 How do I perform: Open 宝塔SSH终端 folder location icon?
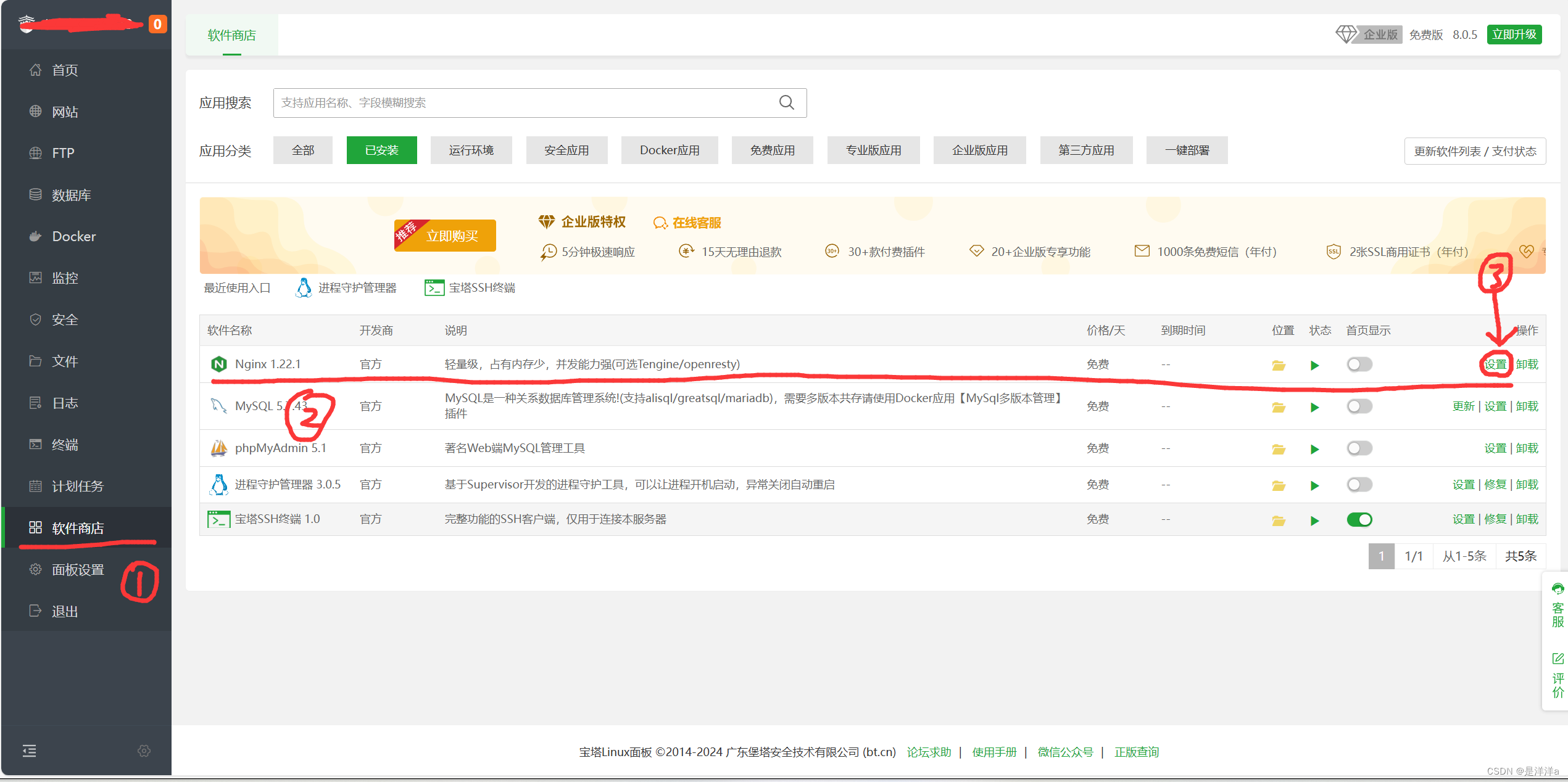[1278, 521]
